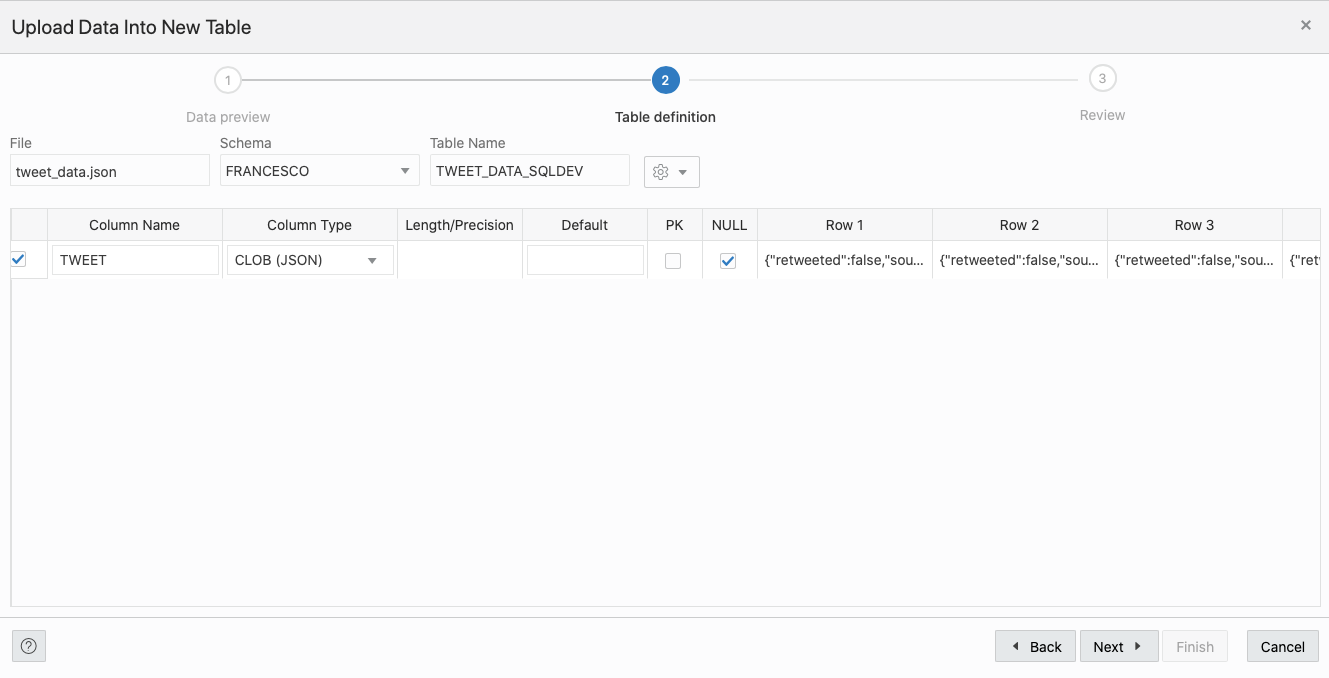Click the Next button
This screenshot has width=1329, height=678.
[1119, 647]
